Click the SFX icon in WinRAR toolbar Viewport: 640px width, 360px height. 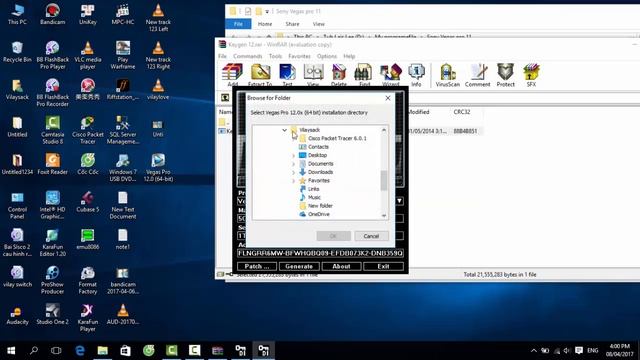click(531, 75)
